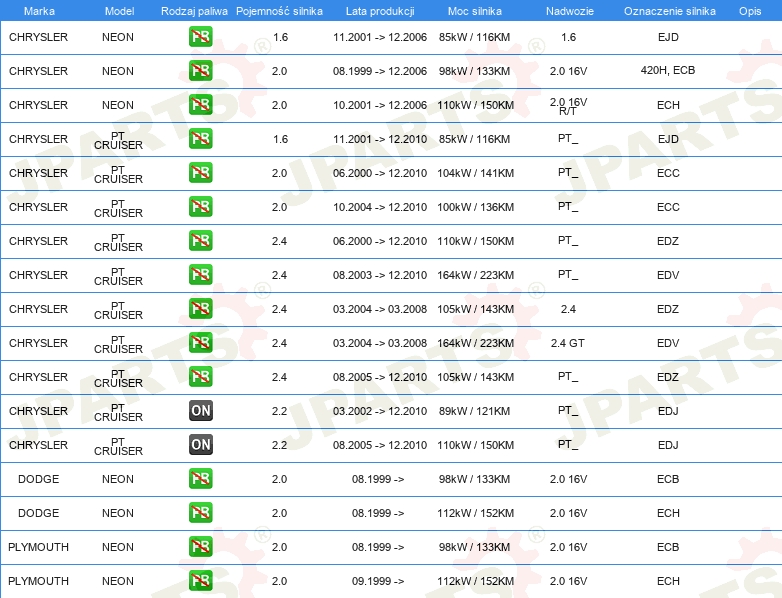Click PLYMOUTH brand in ECB row

[38, 547]
